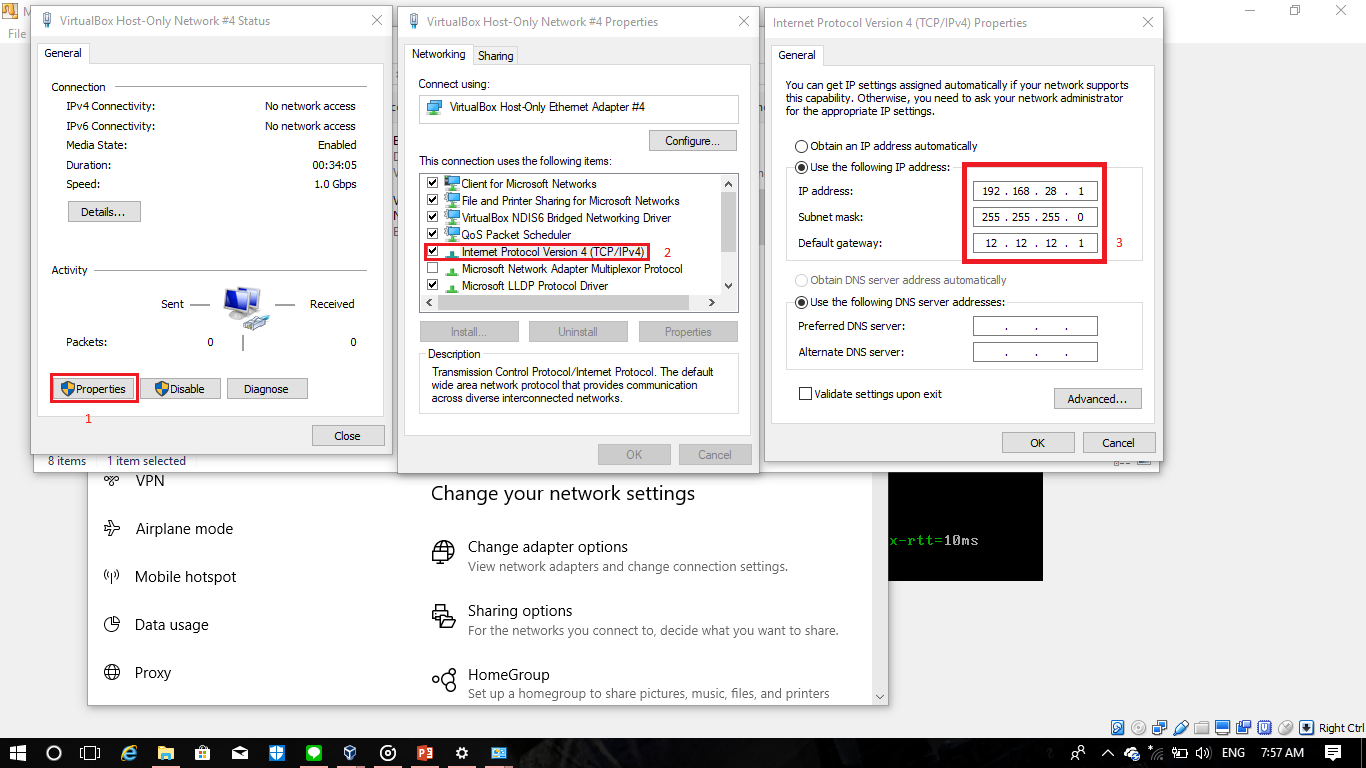Select Use the following DNS server addresses
Screen dimensions: 1366x768
[801, 302]
